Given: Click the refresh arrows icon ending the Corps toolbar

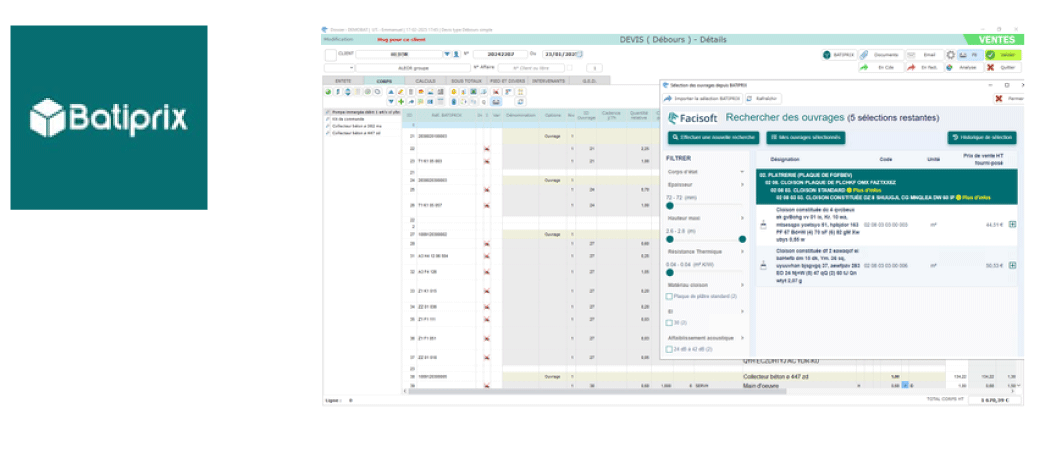Looking at the screenshot, I should click(520, 102).
